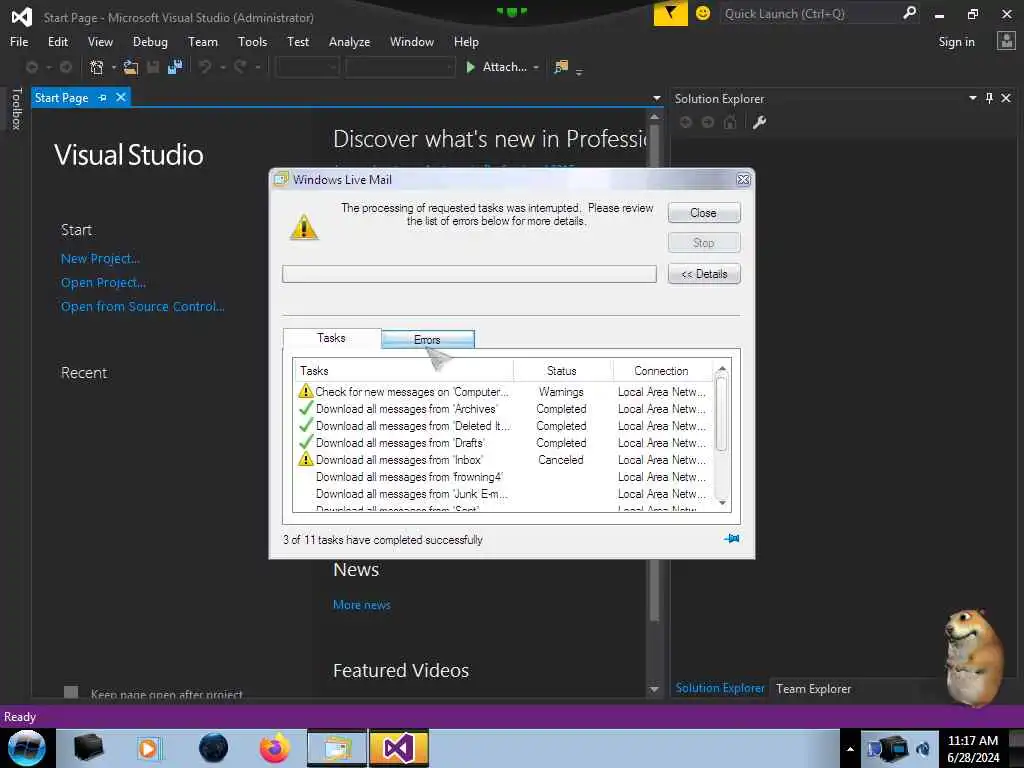Click the 'New Project...' link
Image resolution: width=1024 pixels, height=768 pixels.
[100, 259]
